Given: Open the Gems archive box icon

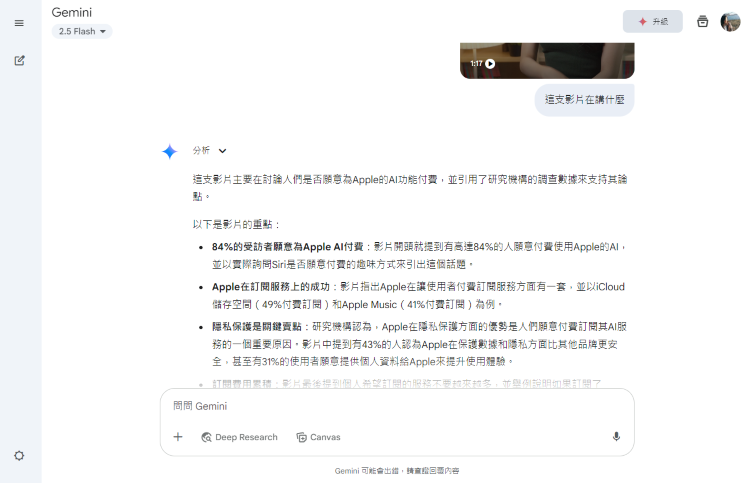Looking at the screenshot, I should (702, 22).
